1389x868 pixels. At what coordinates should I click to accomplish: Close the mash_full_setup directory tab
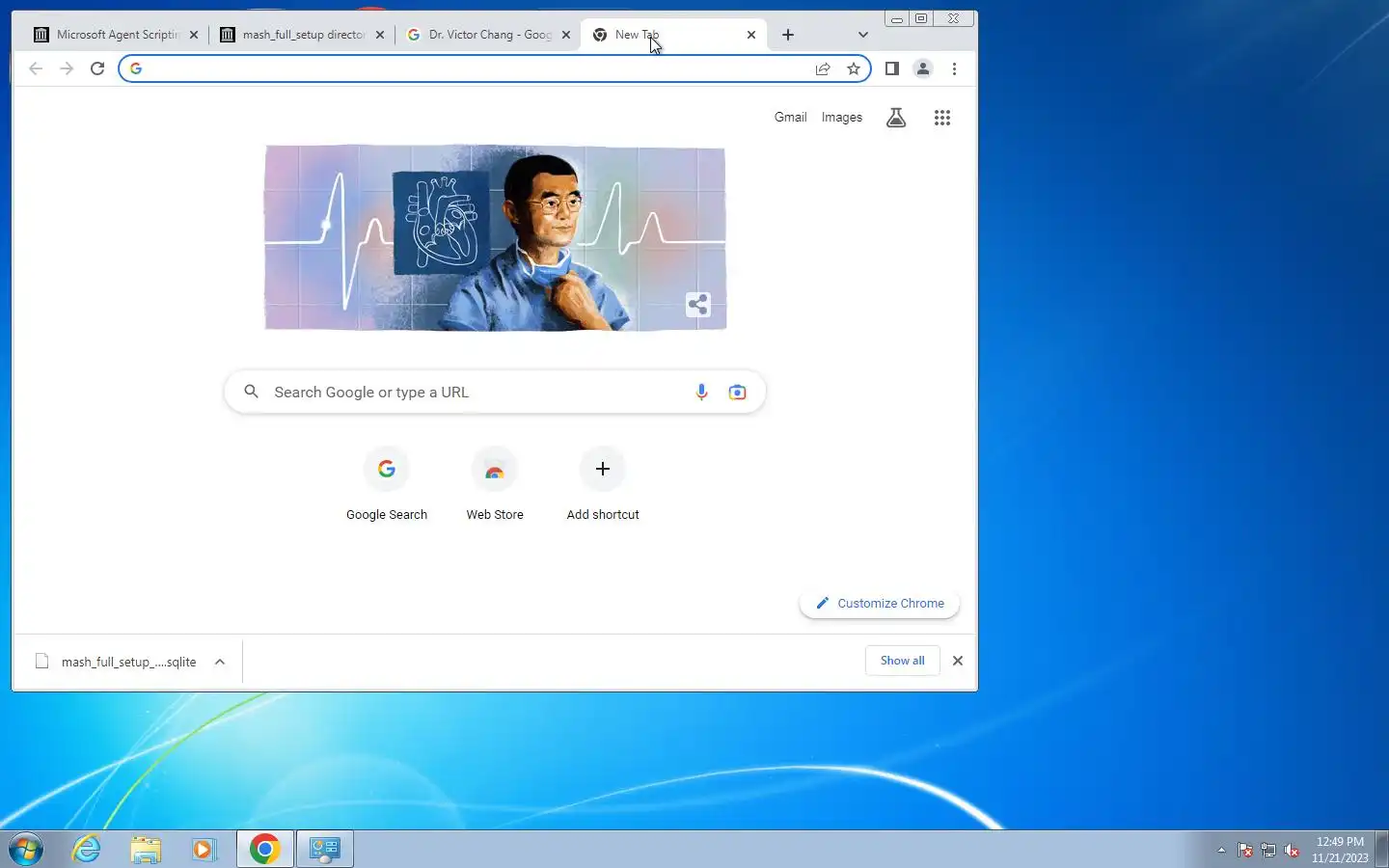380,35
